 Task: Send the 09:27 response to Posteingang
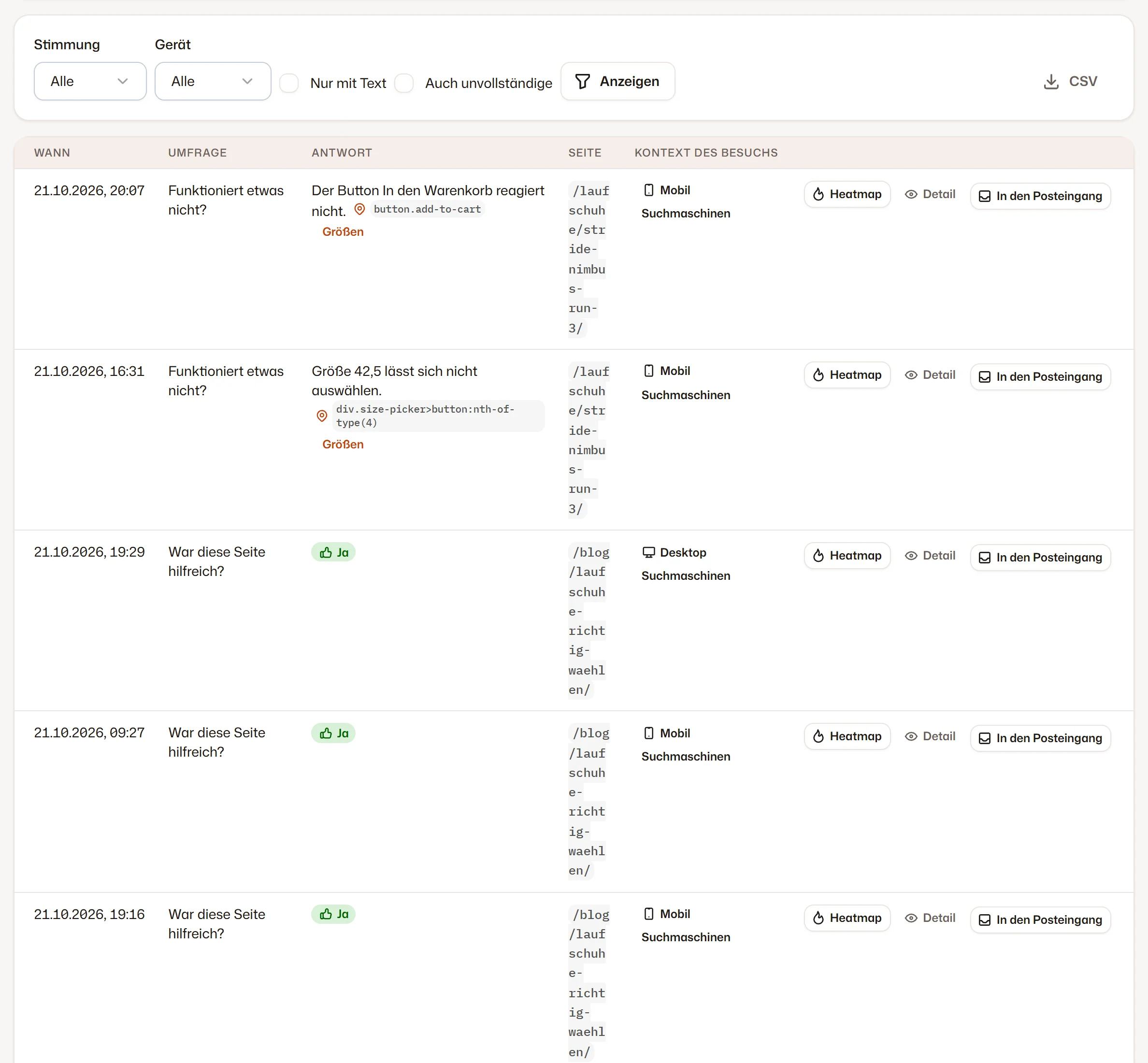tap(1040, 738)
